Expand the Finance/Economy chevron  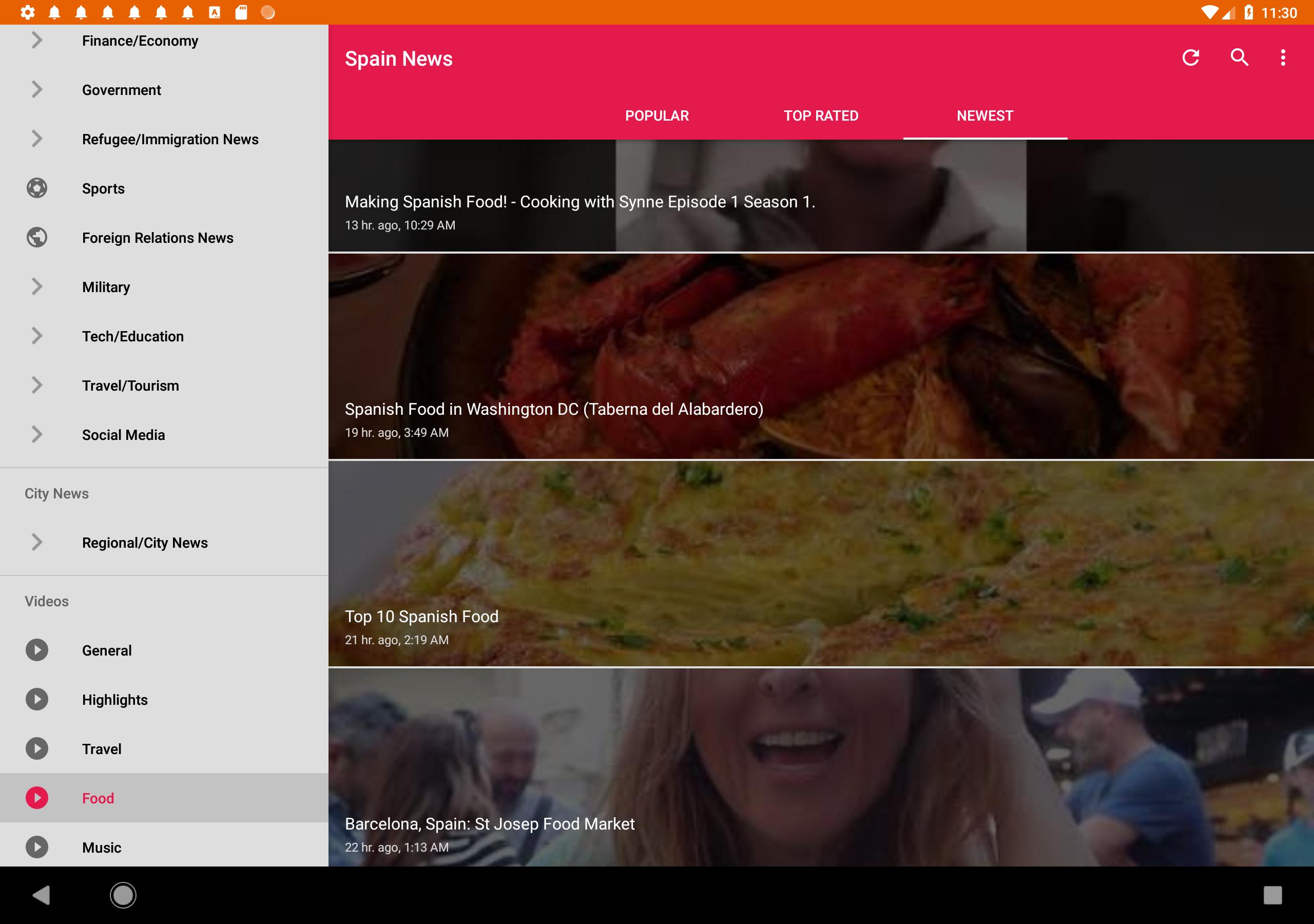[36, 40]
